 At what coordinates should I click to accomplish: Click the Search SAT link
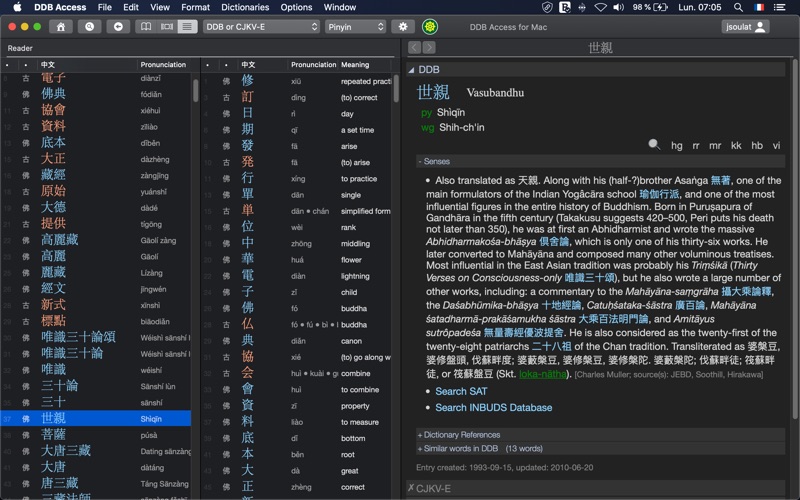(x=461, y=391)
